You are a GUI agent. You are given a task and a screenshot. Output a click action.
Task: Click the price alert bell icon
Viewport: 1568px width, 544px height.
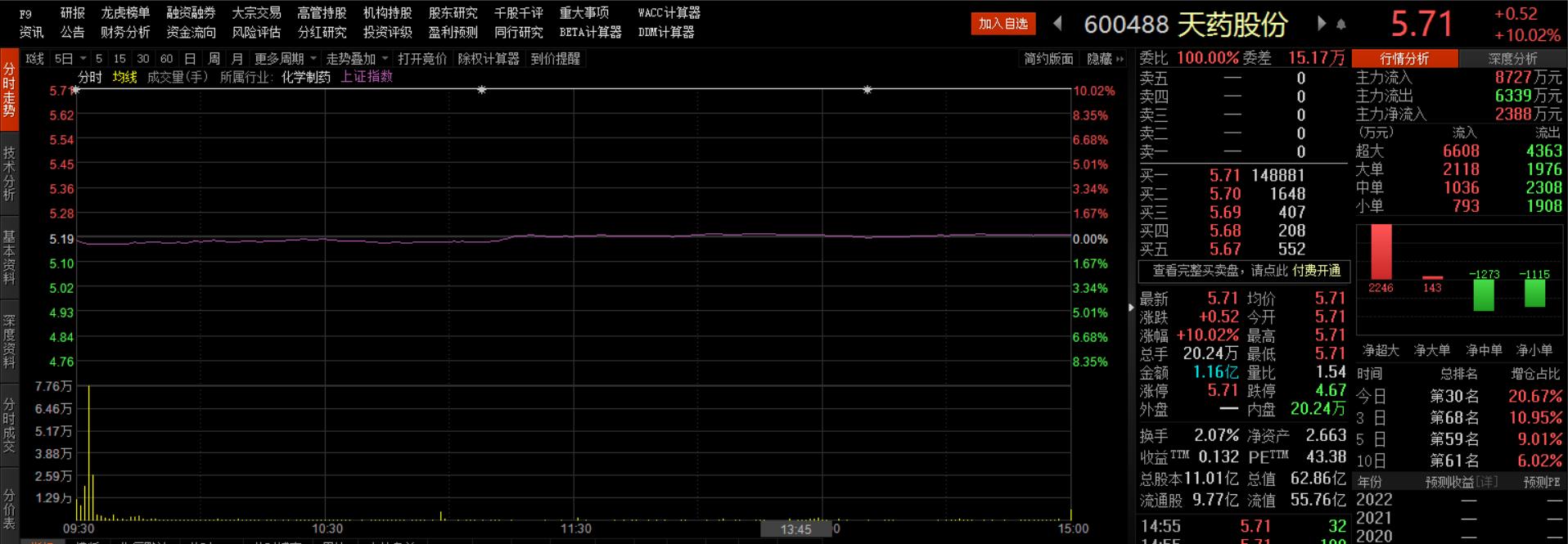click(x=1340, y=25)
